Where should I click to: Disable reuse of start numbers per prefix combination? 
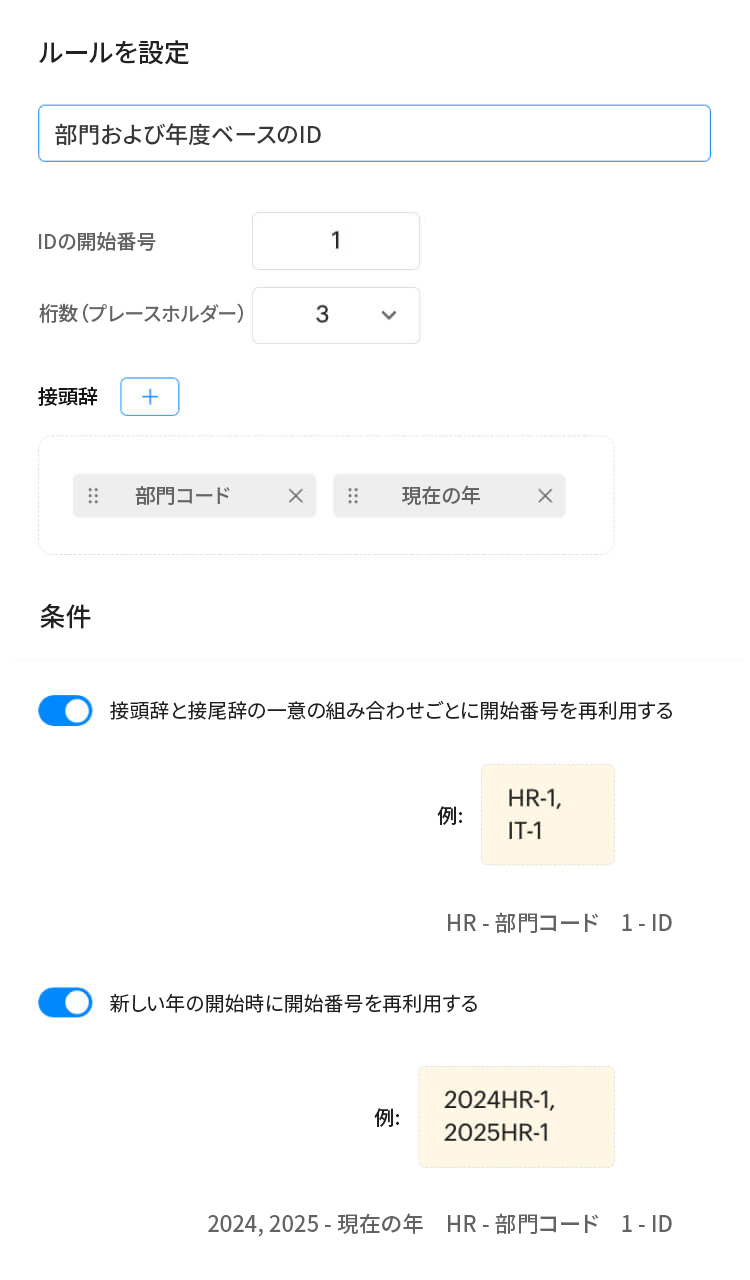65,709
